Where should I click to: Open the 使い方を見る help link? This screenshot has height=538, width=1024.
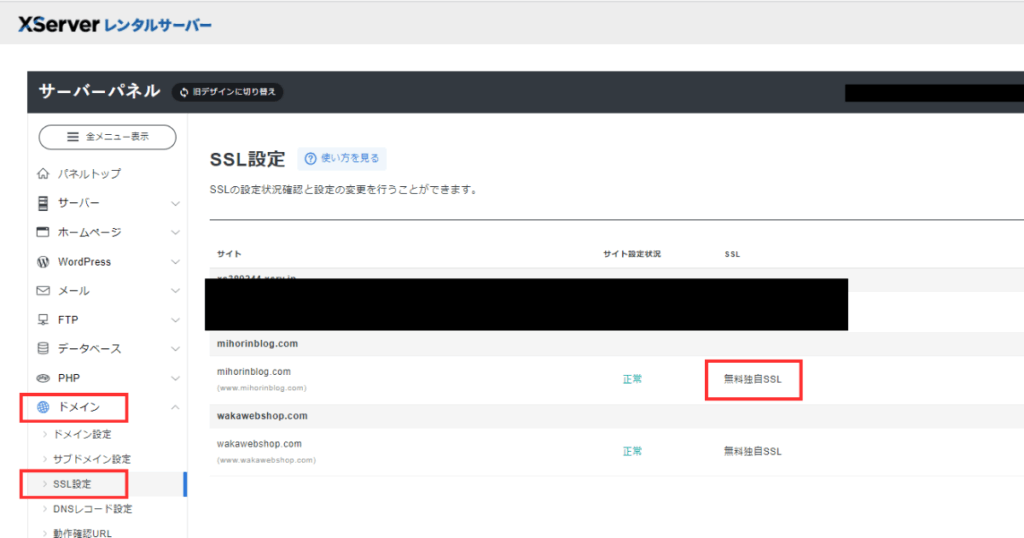342,159
